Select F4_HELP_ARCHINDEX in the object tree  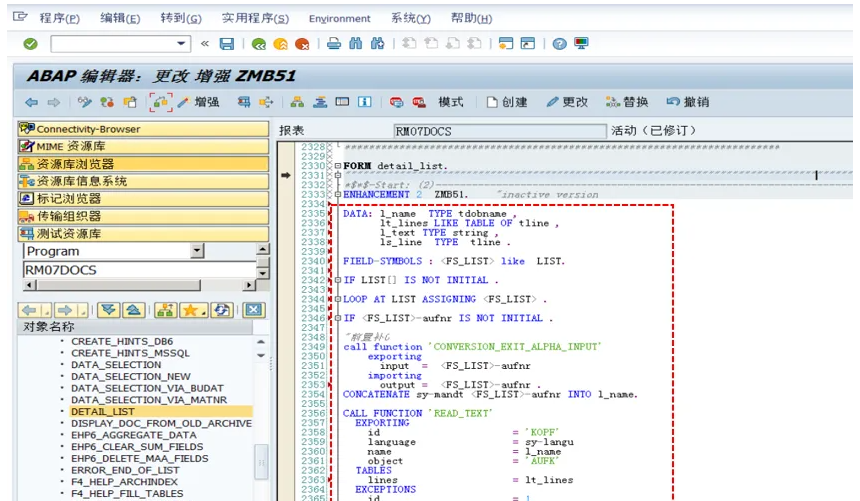point(125,482)
